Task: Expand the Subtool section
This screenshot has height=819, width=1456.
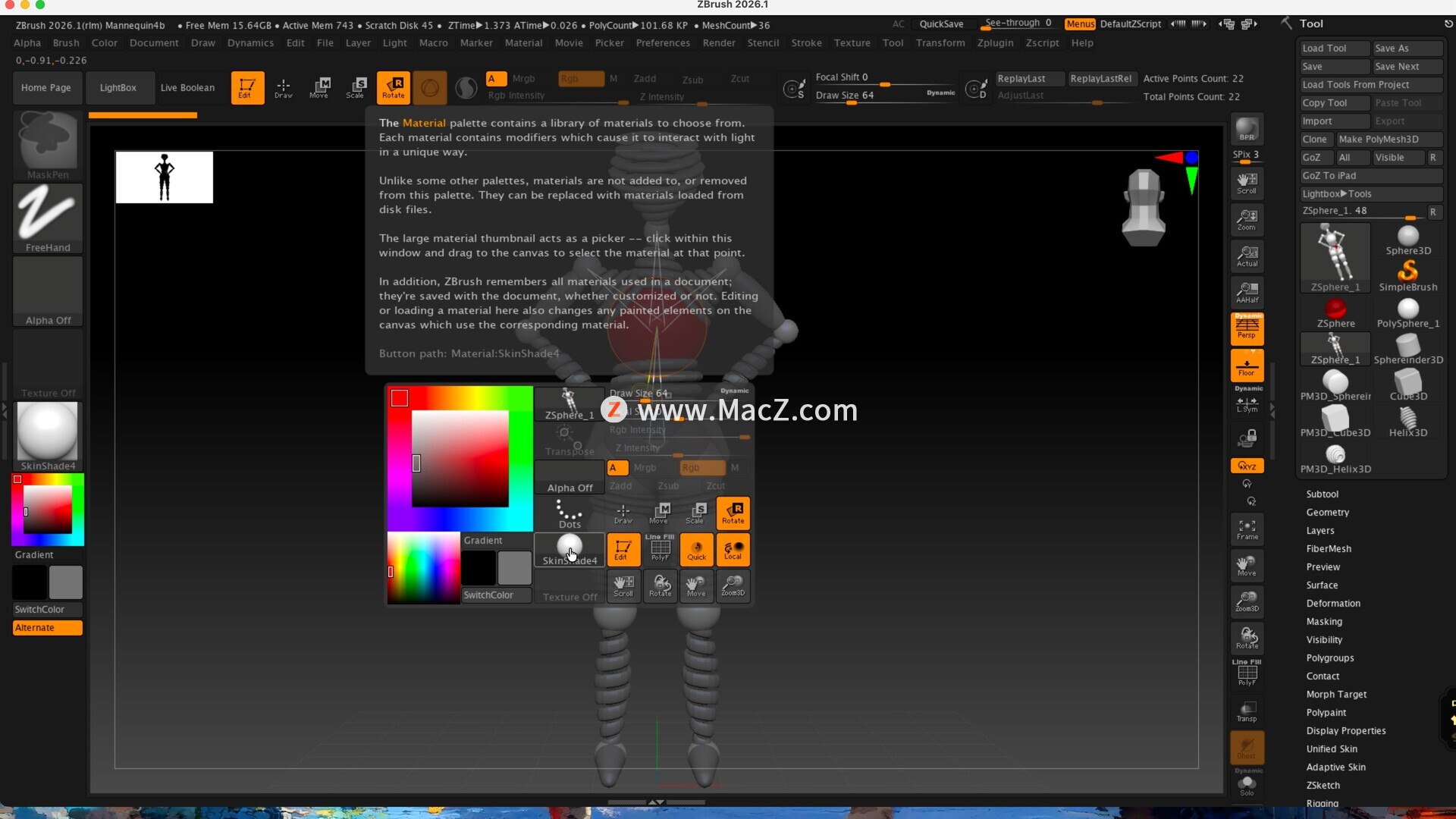Action: pos(1322,494)
